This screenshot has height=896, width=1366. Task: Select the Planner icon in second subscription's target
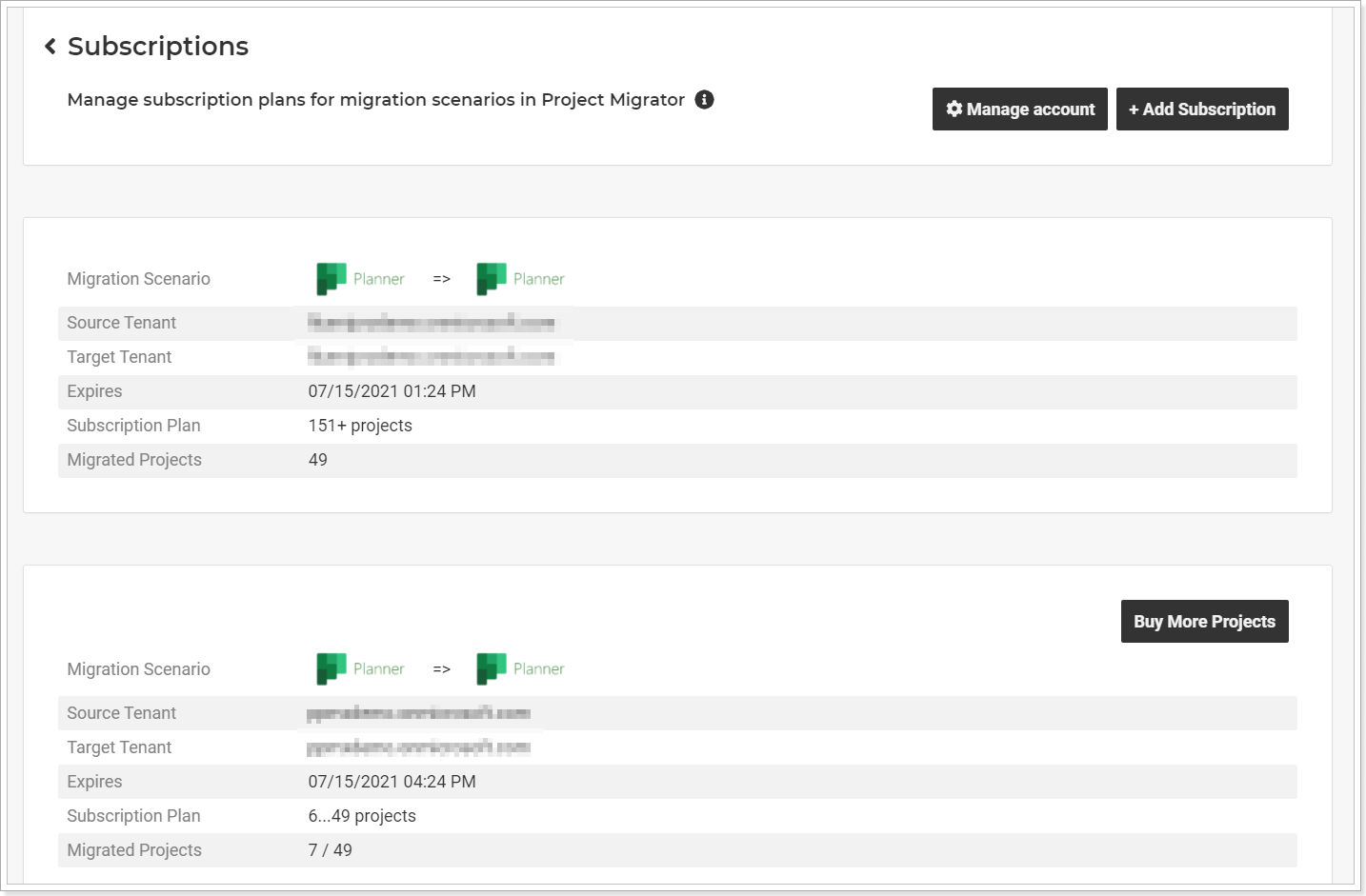[x=490, y=668]
